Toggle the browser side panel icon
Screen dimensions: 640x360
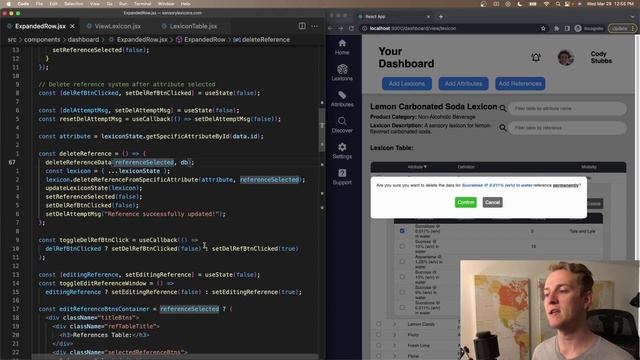tap(567, 28)
